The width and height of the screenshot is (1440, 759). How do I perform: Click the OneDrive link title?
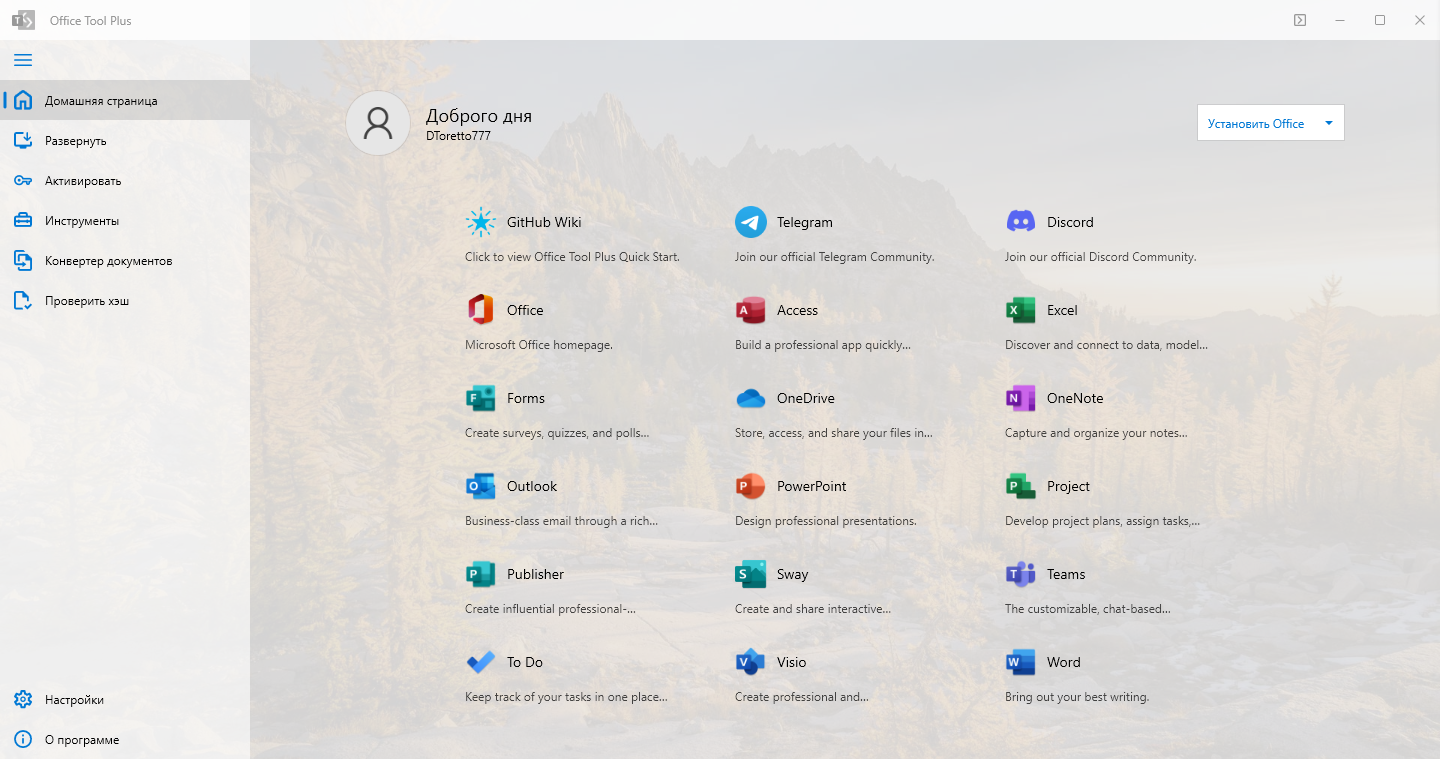806,398
